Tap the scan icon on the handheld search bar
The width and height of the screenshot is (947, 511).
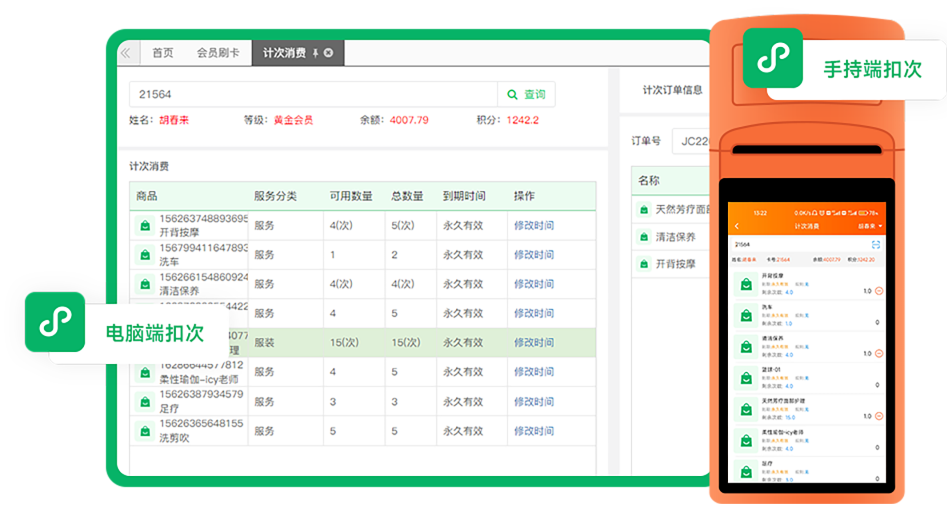click(x=877, y=244)
